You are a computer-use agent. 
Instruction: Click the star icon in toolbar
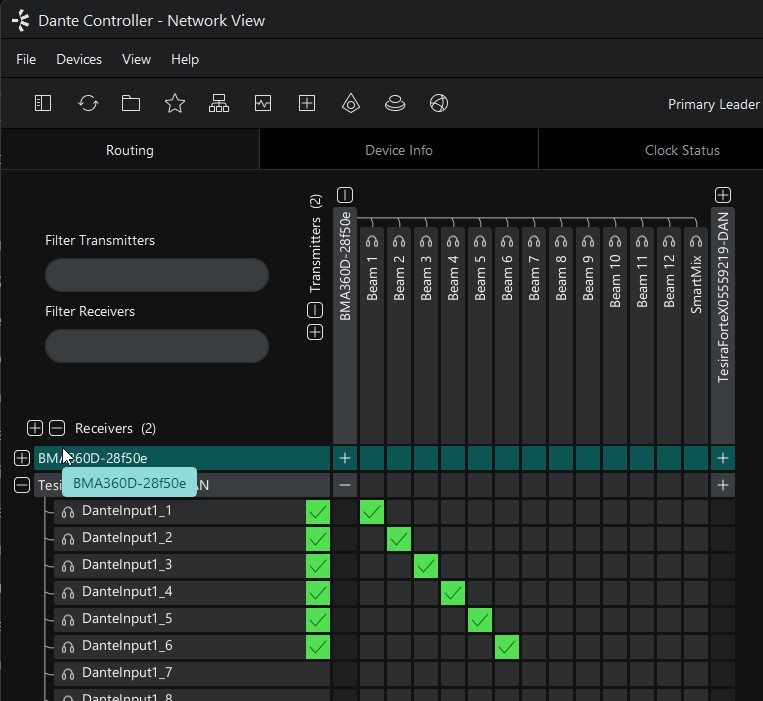tap(175, 103)
